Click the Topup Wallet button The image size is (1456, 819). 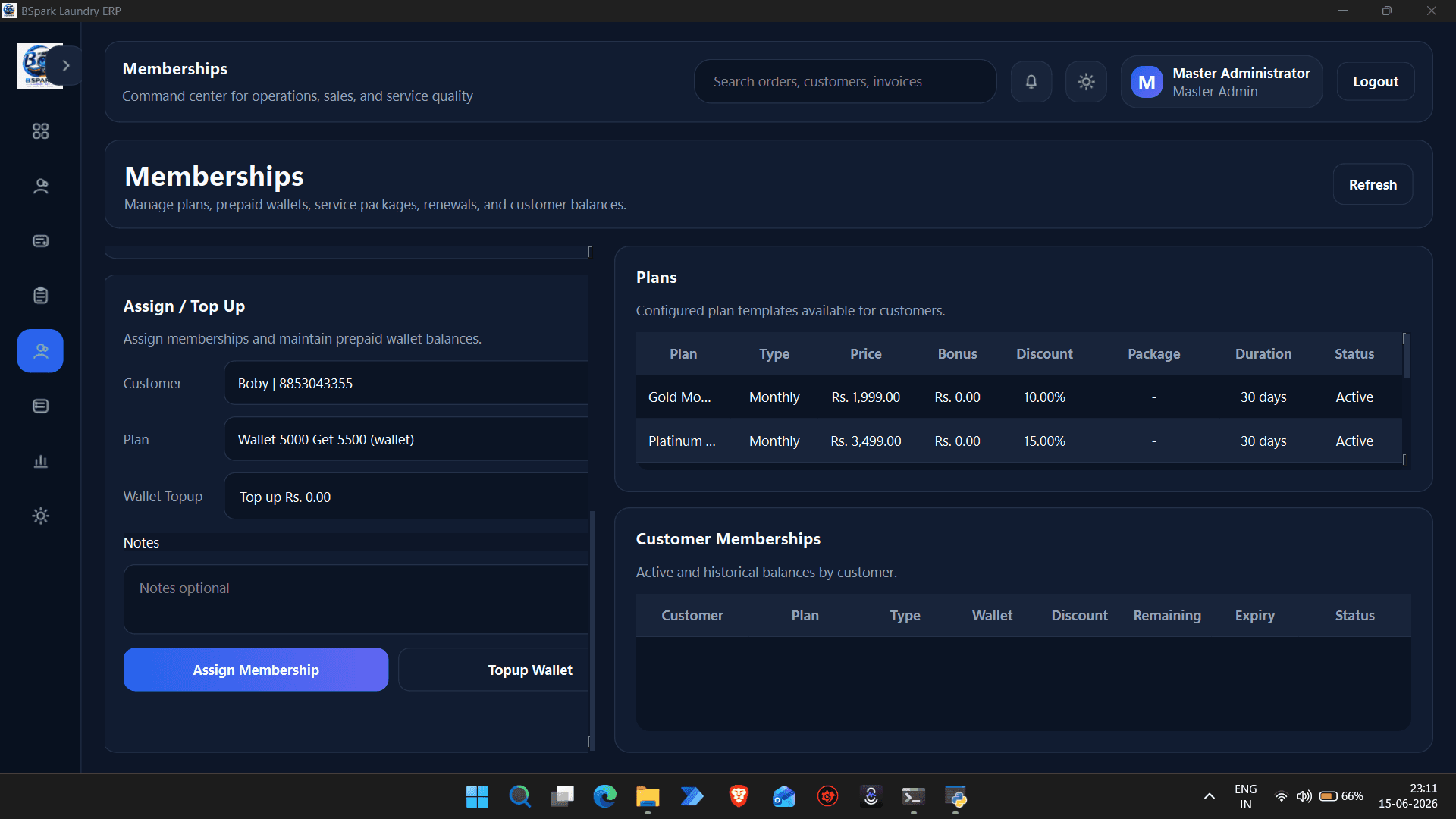click(x=494, y=670)
